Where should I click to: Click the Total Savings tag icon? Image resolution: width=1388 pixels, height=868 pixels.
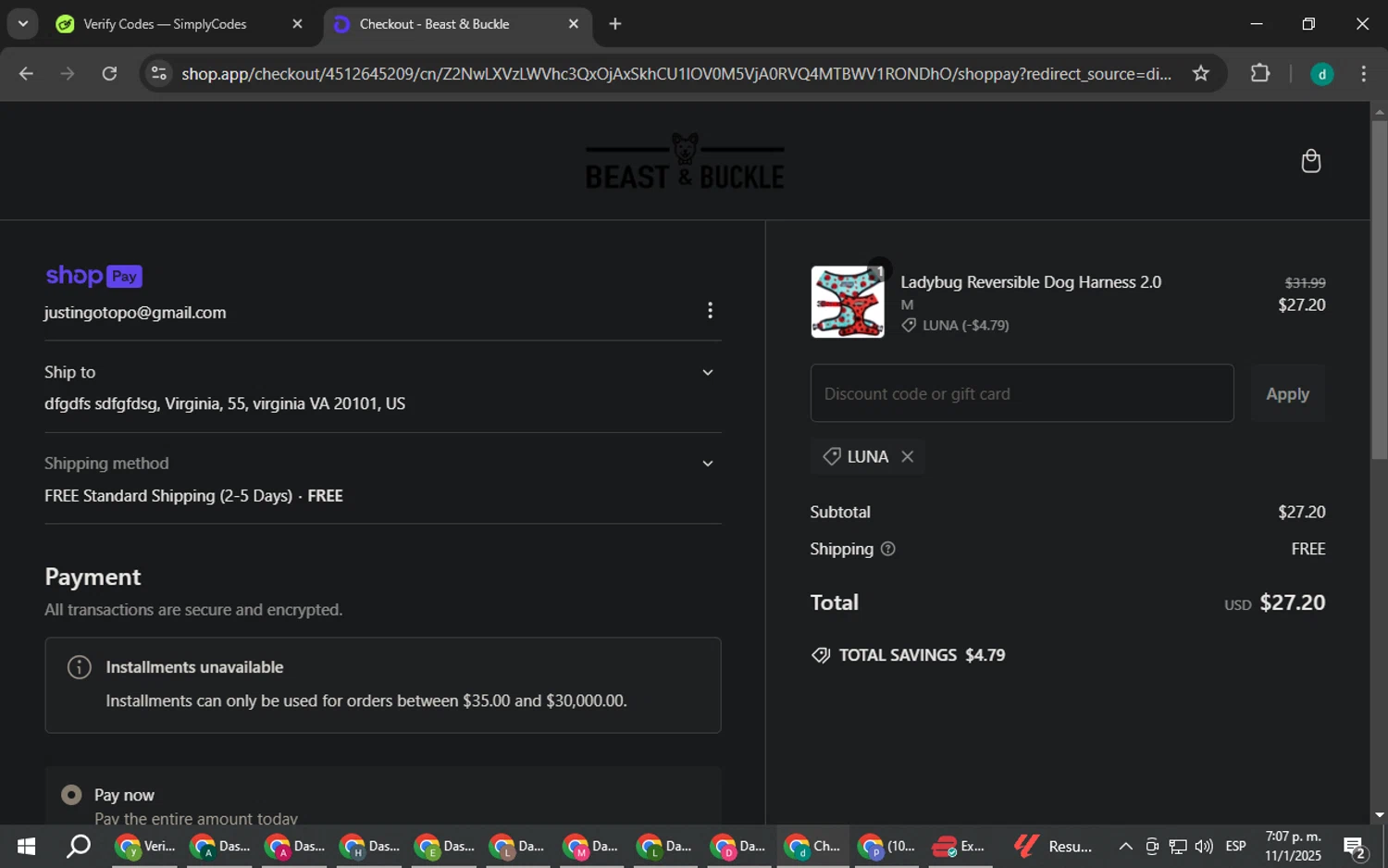[821, 655]
